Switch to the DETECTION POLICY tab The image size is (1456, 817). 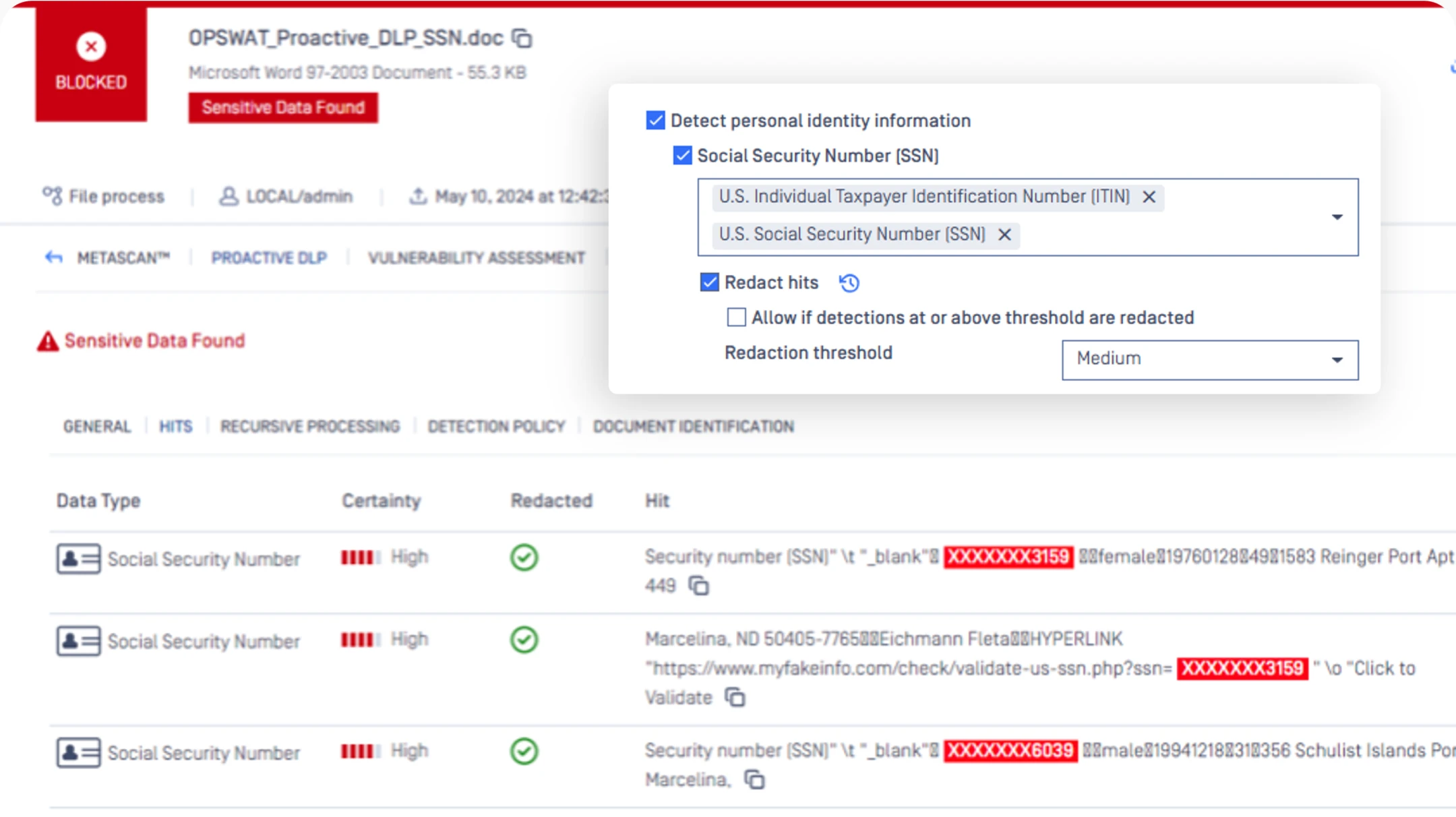click(496, 427)
